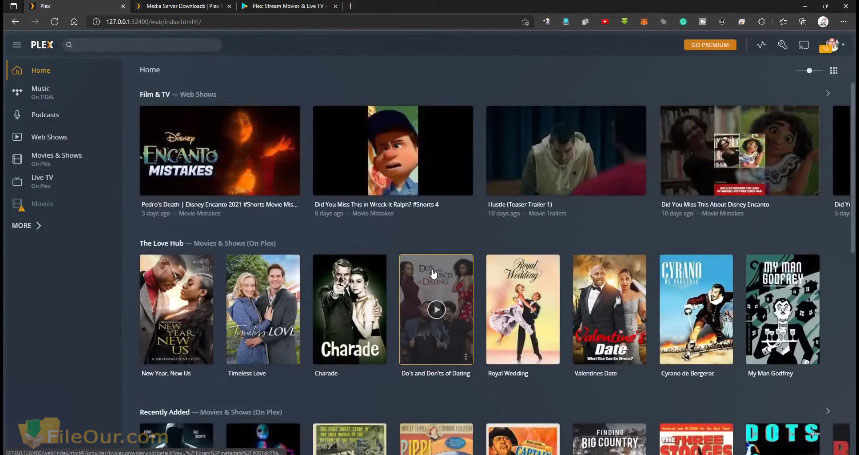Reload the browser page

coord(54,22)
